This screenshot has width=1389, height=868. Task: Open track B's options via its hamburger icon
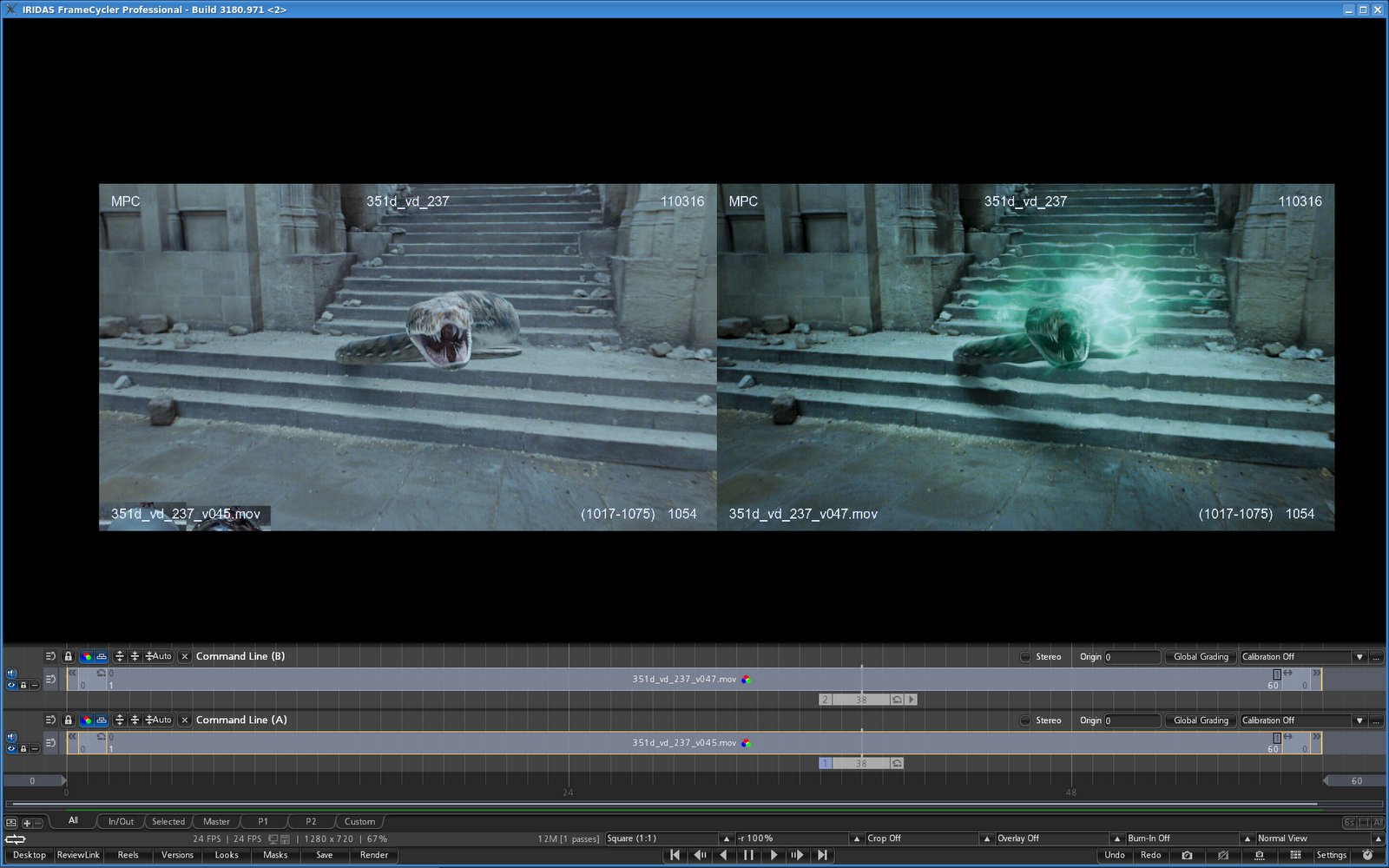pos(50,656)
